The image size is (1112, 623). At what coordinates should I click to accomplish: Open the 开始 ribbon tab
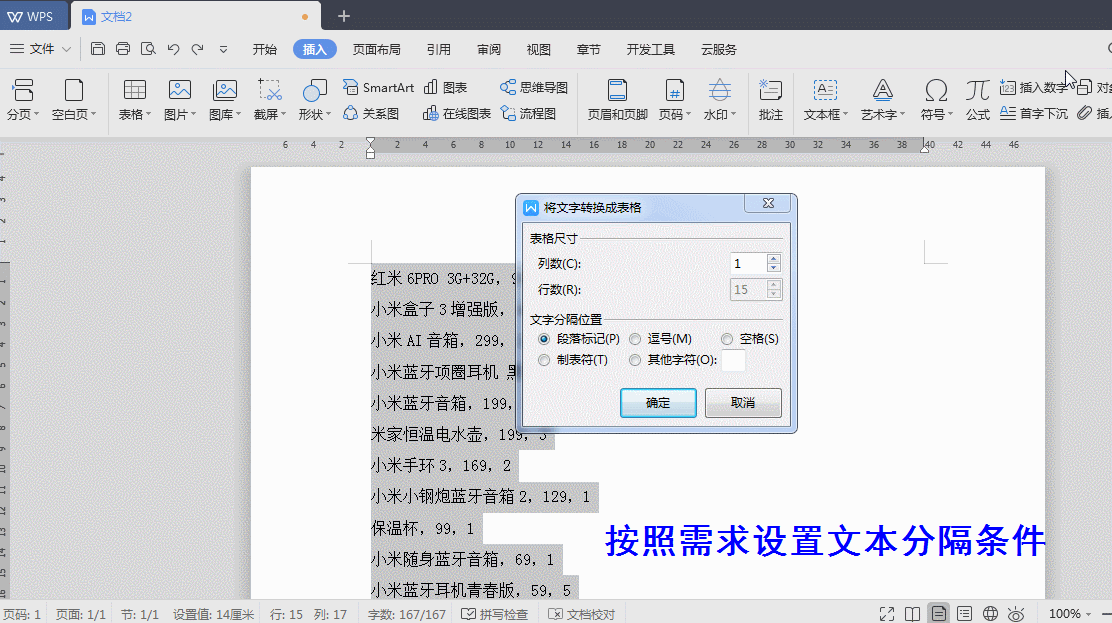click(265, 49)
